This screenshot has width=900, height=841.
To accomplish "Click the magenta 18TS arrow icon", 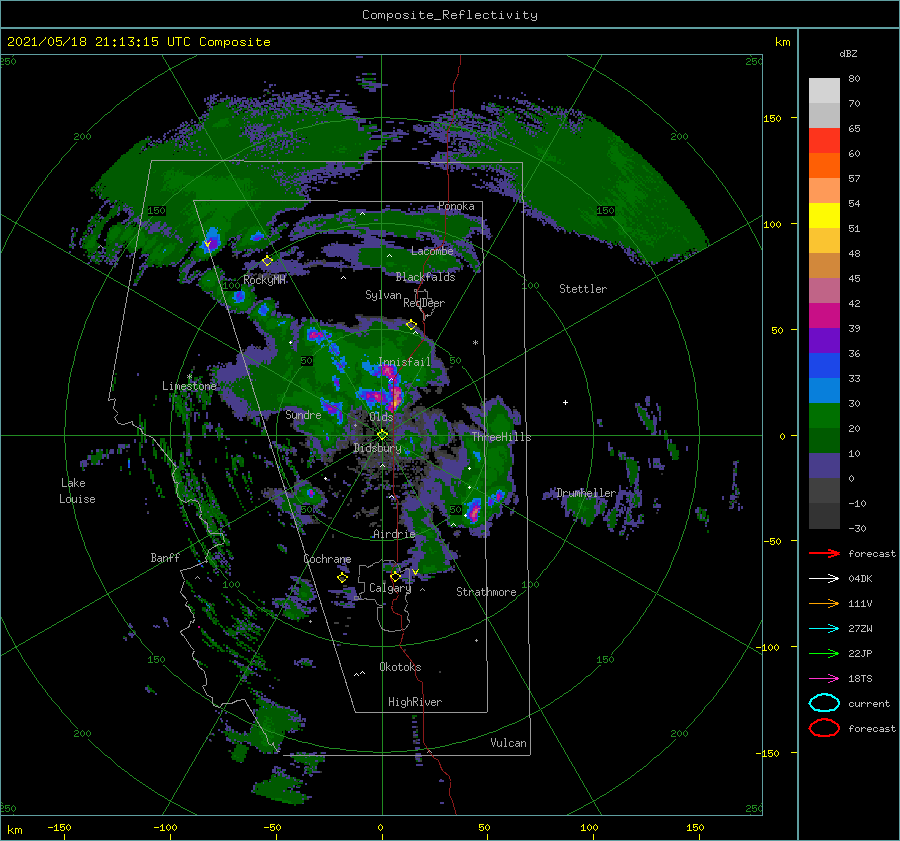I will (824, 679).
